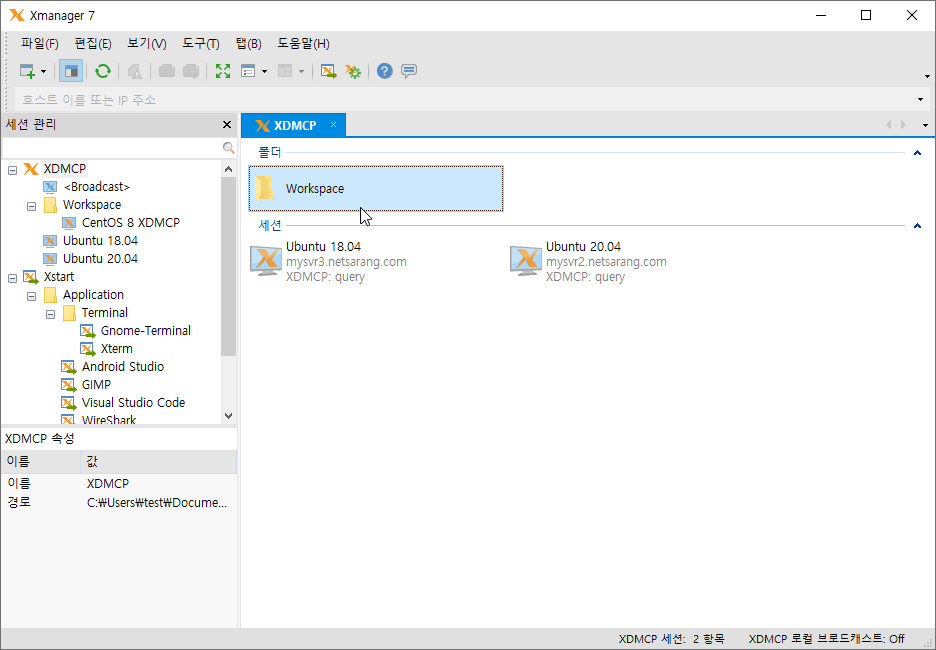Collapse the Workspace tree folder

pyautogui.click(x=32, y=206)
